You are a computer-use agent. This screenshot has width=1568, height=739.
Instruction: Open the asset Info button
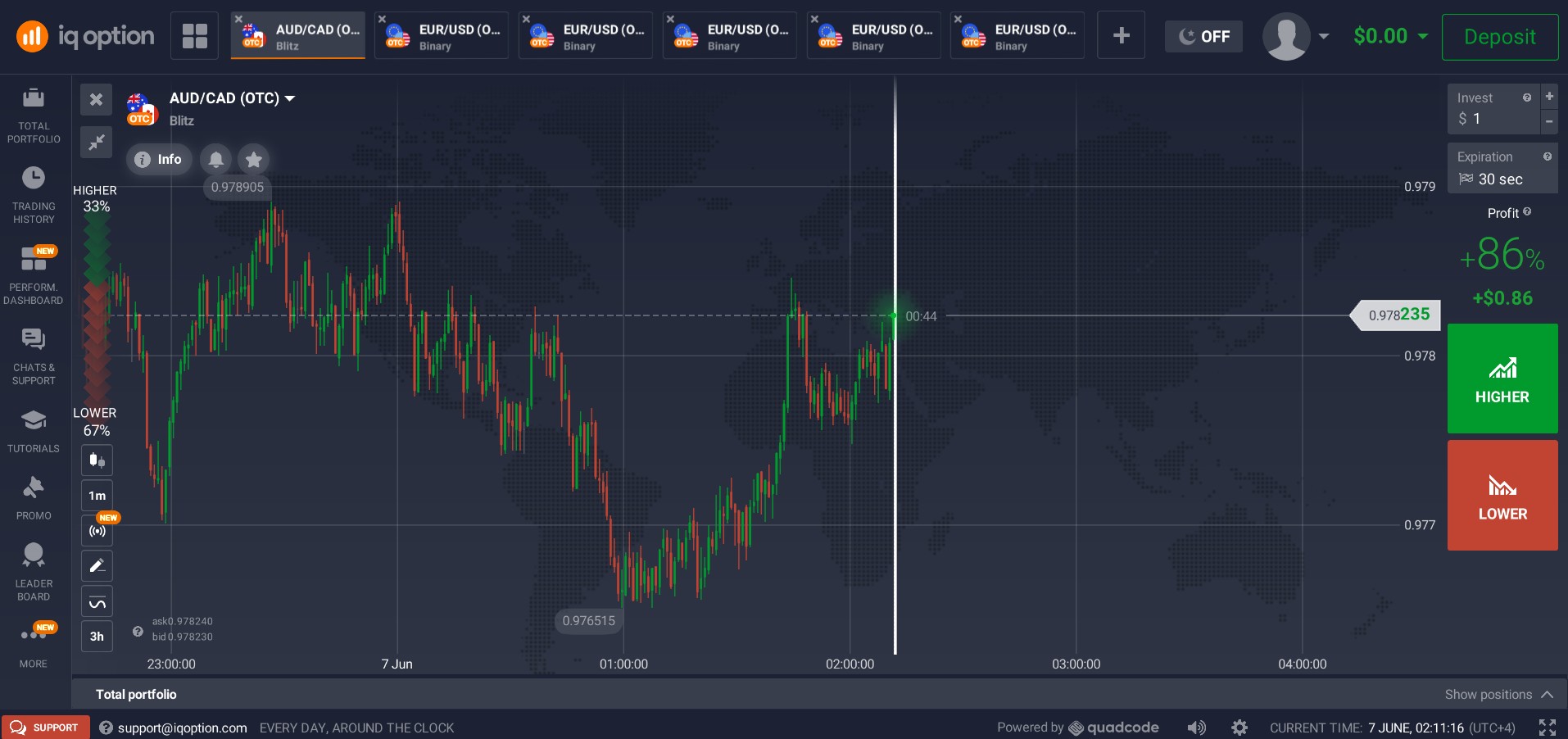(159, 159)
